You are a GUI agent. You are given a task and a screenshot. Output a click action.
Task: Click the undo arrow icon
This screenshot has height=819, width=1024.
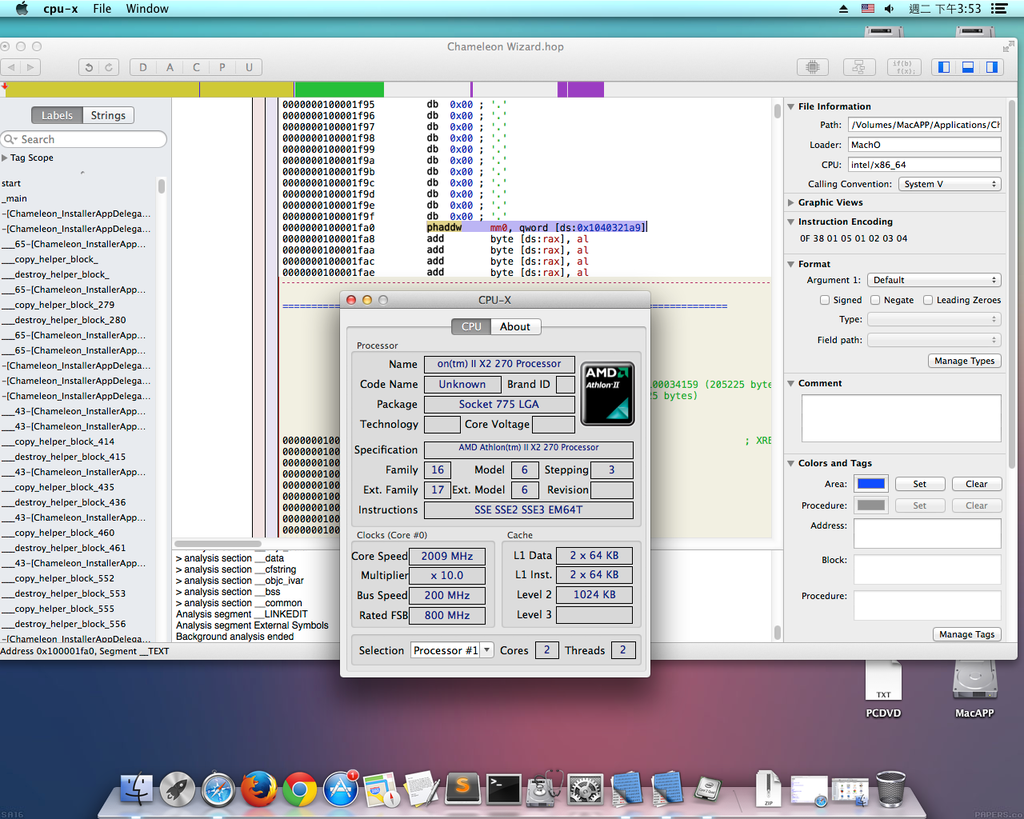tap(89, 67)
